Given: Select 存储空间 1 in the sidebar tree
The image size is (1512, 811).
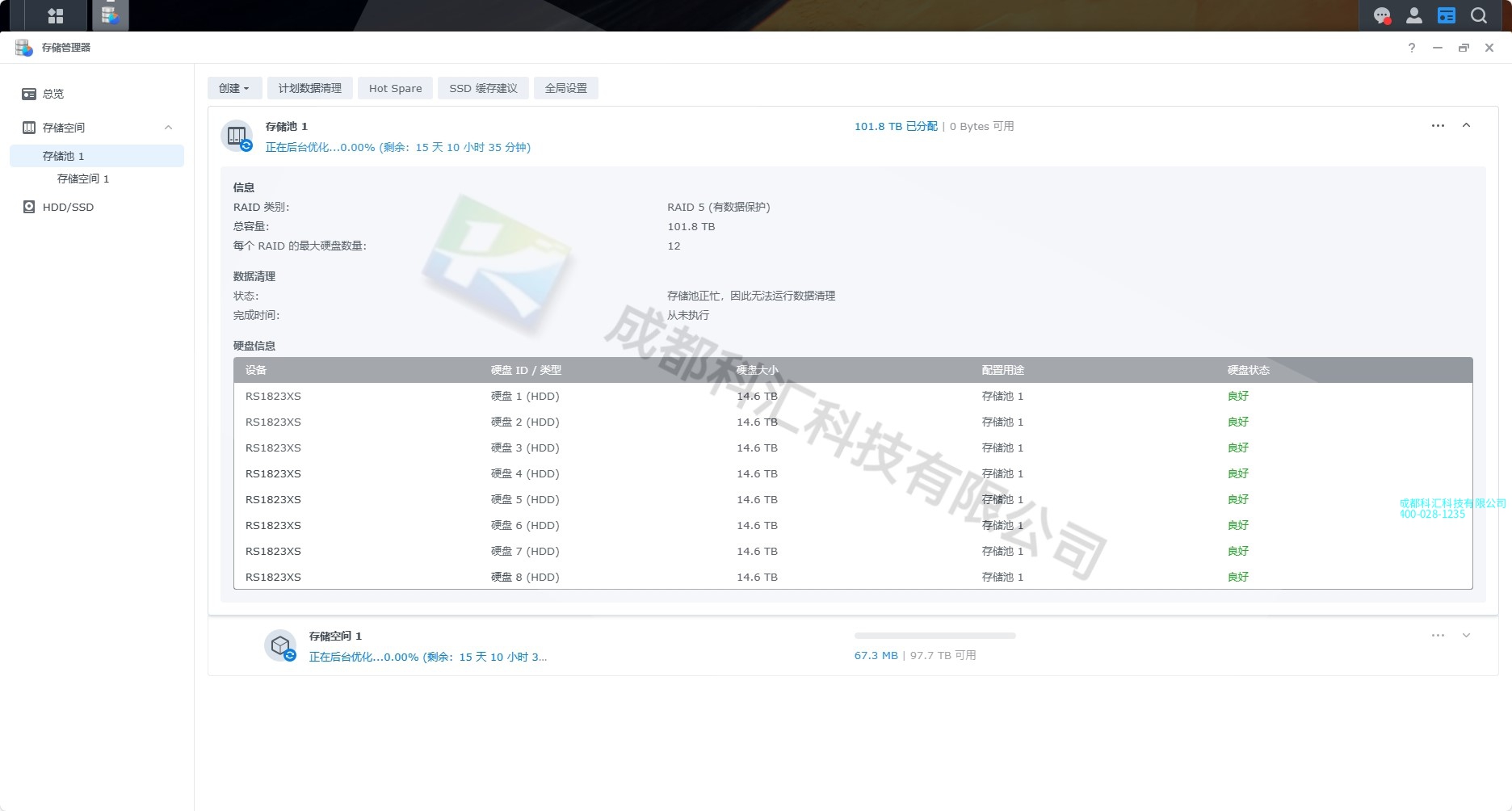Looking at the screenshot, I should [x=83, y=179].
